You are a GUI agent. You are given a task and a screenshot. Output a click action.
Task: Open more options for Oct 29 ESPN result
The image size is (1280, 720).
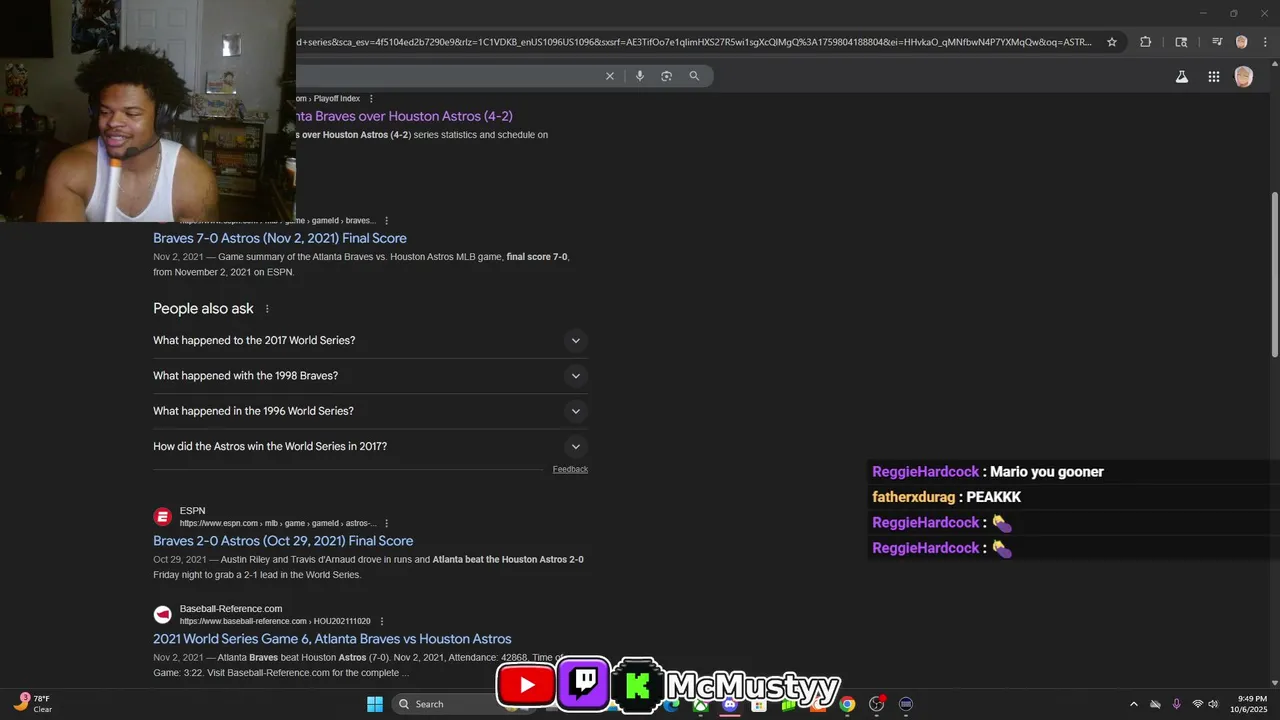tap(386, 523)
